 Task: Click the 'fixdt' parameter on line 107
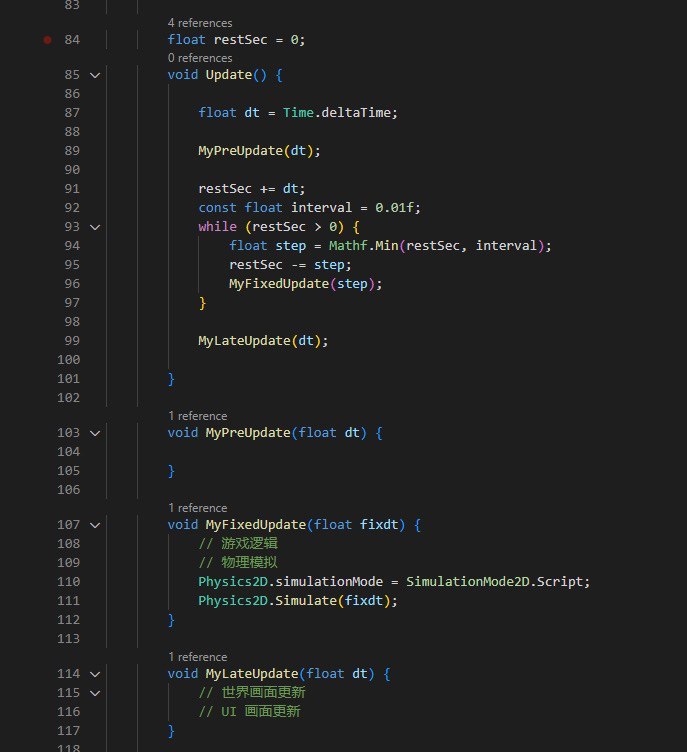coord(379,525)
